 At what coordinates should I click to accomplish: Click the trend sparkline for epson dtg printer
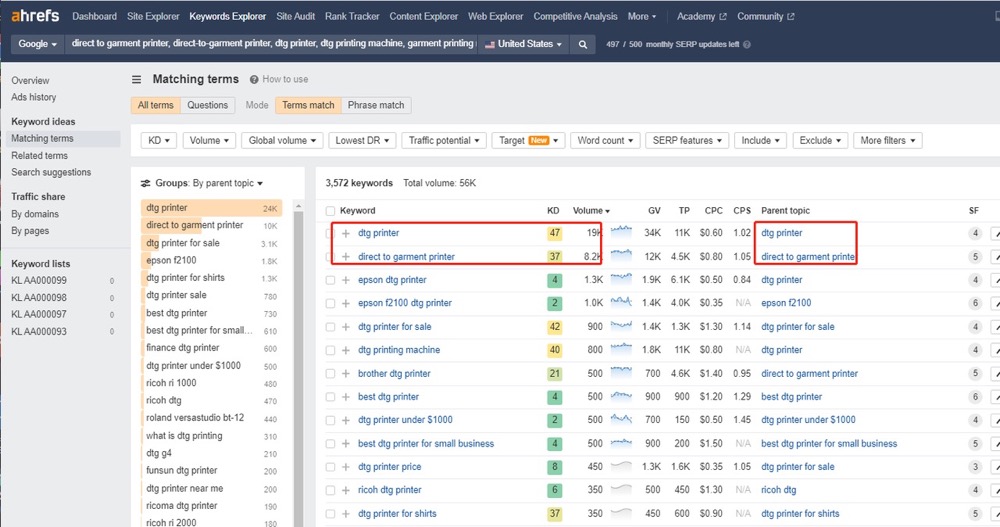pos(621,279)
